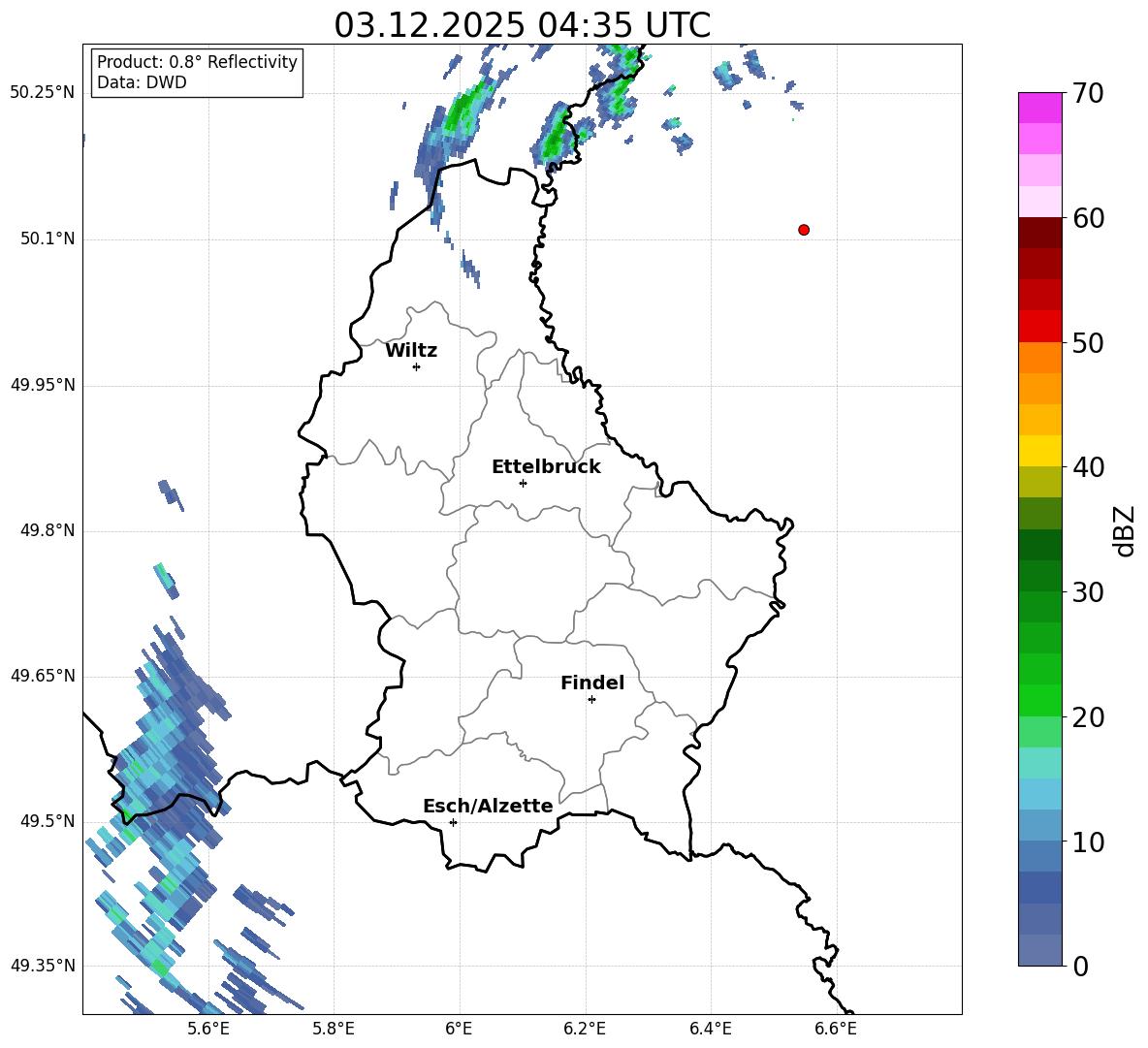Screen dimensions: 1148x1048
Task: Click the 49.35°N latitude label
Action: click(43, 966)
